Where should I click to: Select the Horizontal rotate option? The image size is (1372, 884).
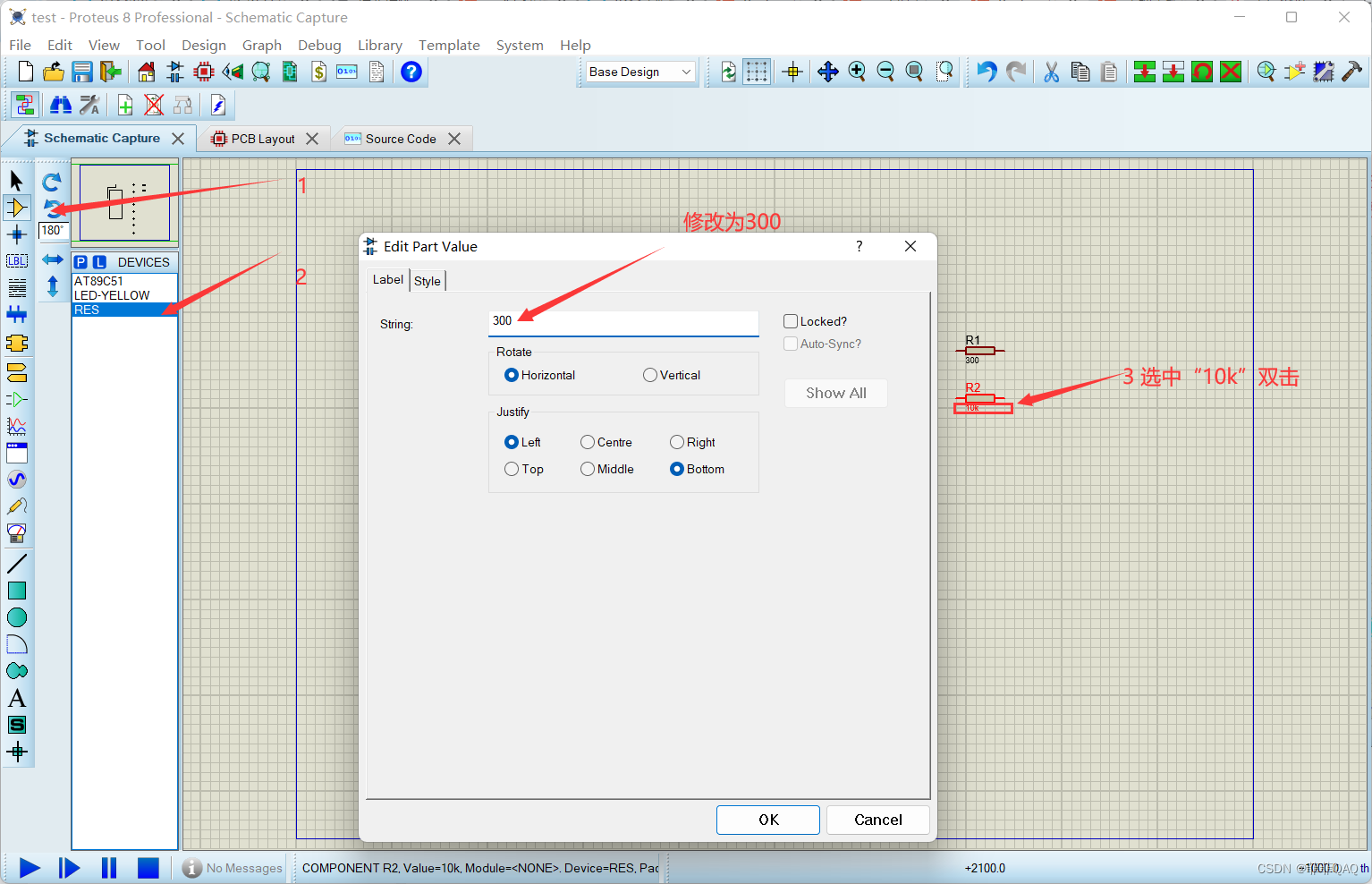click(512, 375)
